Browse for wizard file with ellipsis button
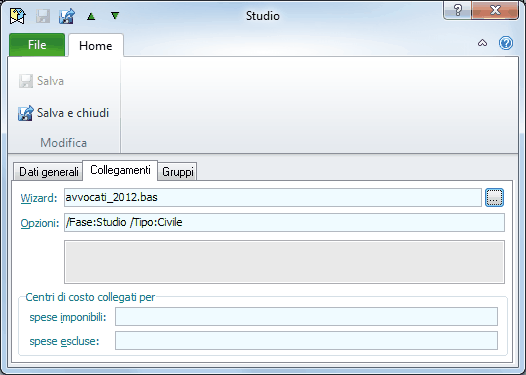526x375 pixels. click(x=494, y=198)
